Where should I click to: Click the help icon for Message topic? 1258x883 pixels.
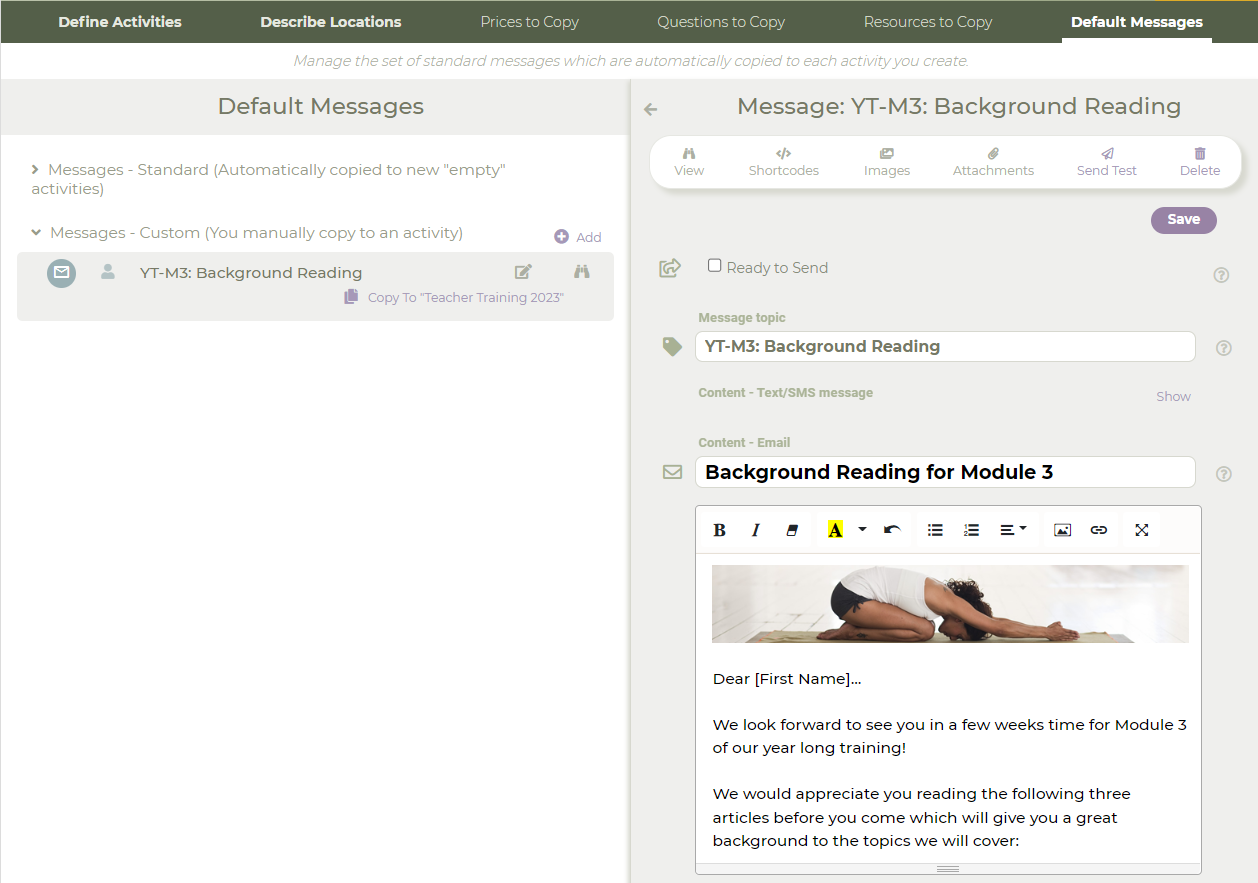(x=1224, y=348)
